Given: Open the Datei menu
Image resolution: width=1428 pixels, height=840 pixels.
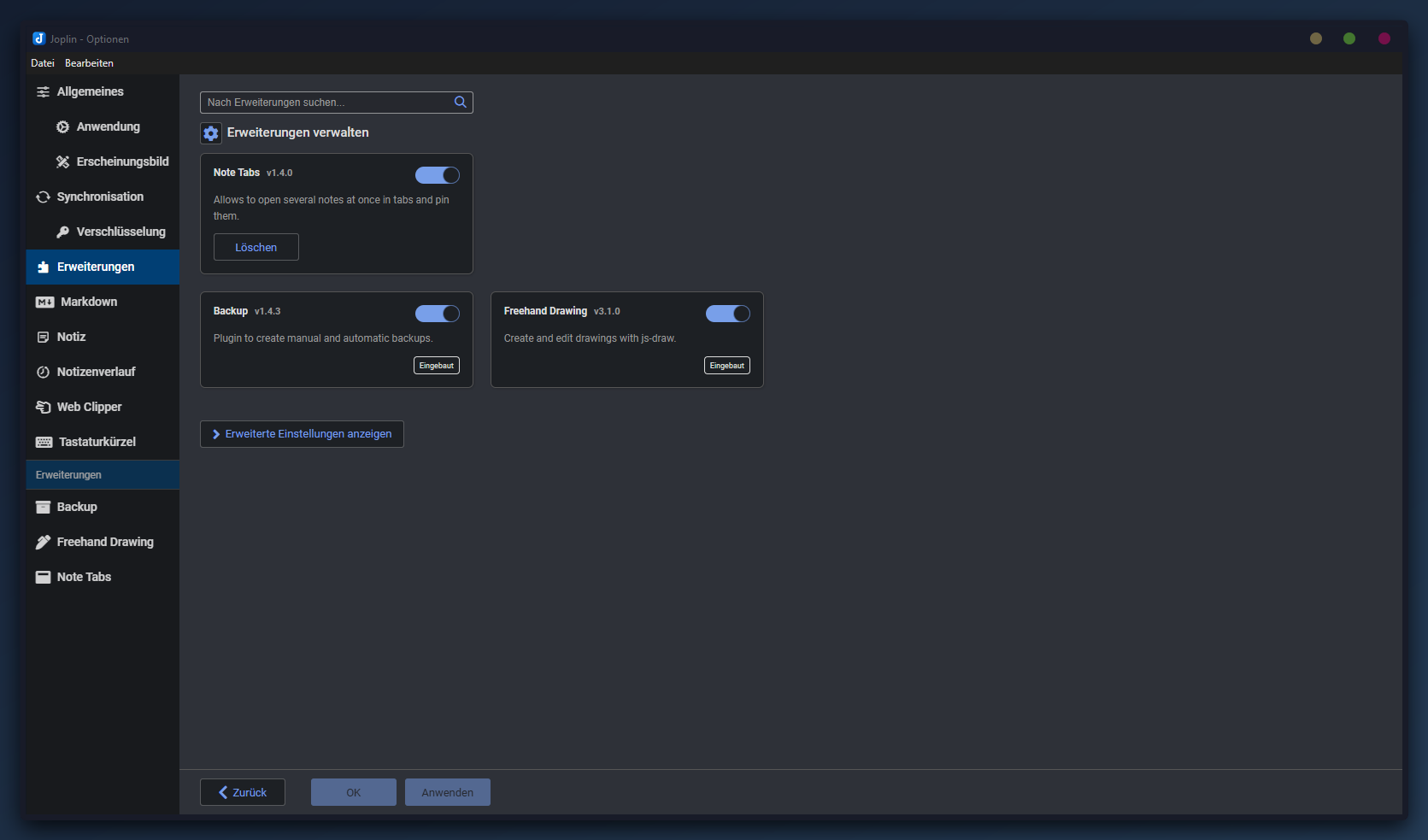Looking at the screenshot, I should click(42, 62).
